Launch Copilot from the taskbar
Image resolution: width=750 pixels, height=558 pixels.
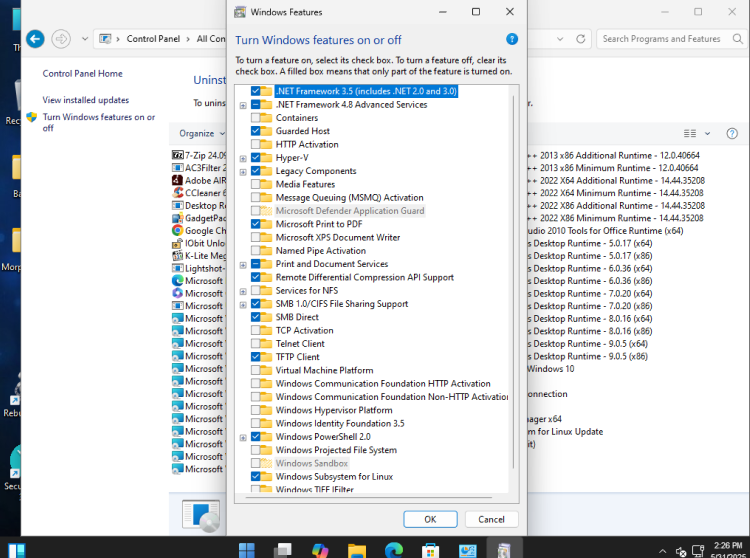pyautogui.click(x=320, y=550)
